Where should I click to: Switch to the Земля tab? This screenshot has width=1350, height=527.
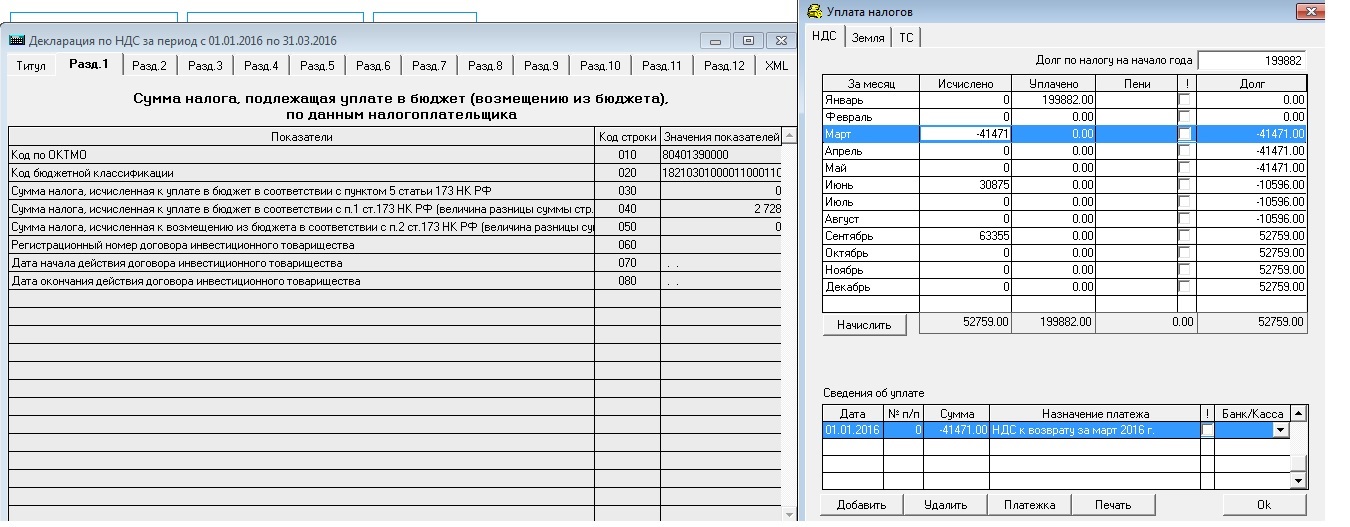pyautogui.click(x=867, y=38)
